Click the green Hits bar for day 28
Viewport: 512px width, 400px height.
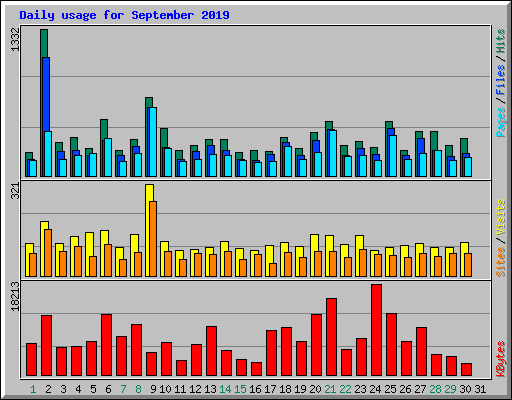434,141
